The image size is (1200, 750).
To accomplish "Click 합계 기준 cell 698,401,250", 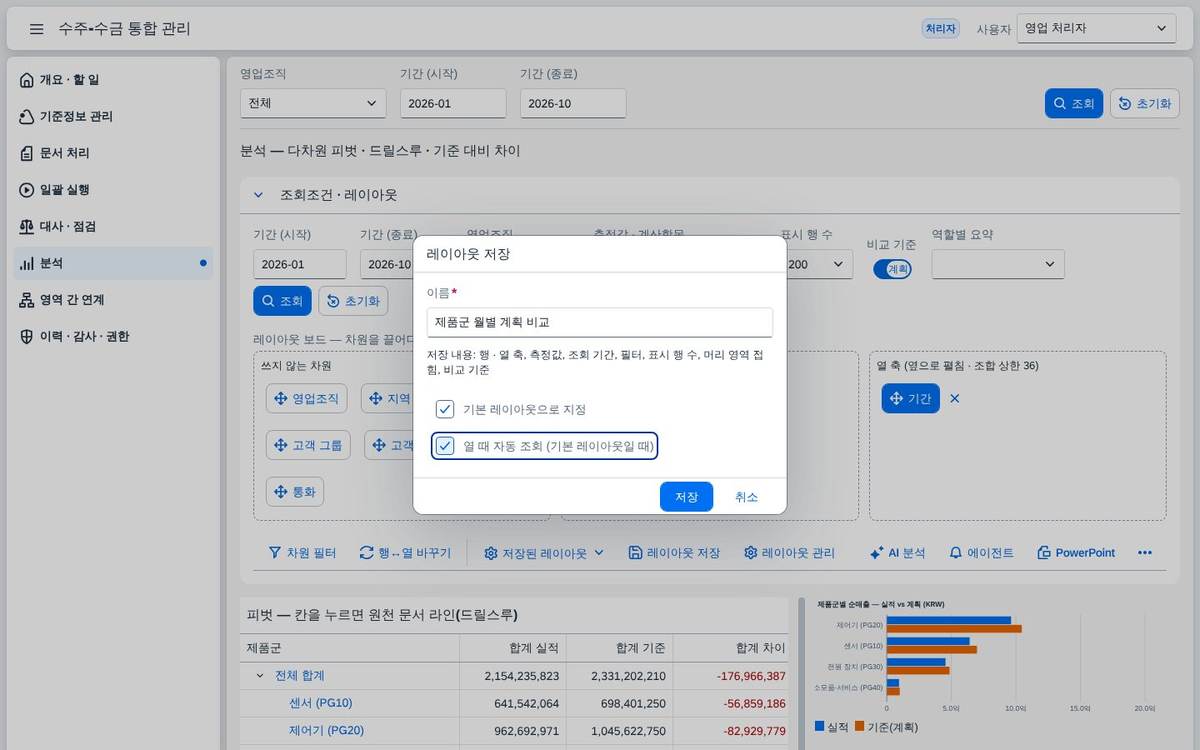I will click(620, 703).
